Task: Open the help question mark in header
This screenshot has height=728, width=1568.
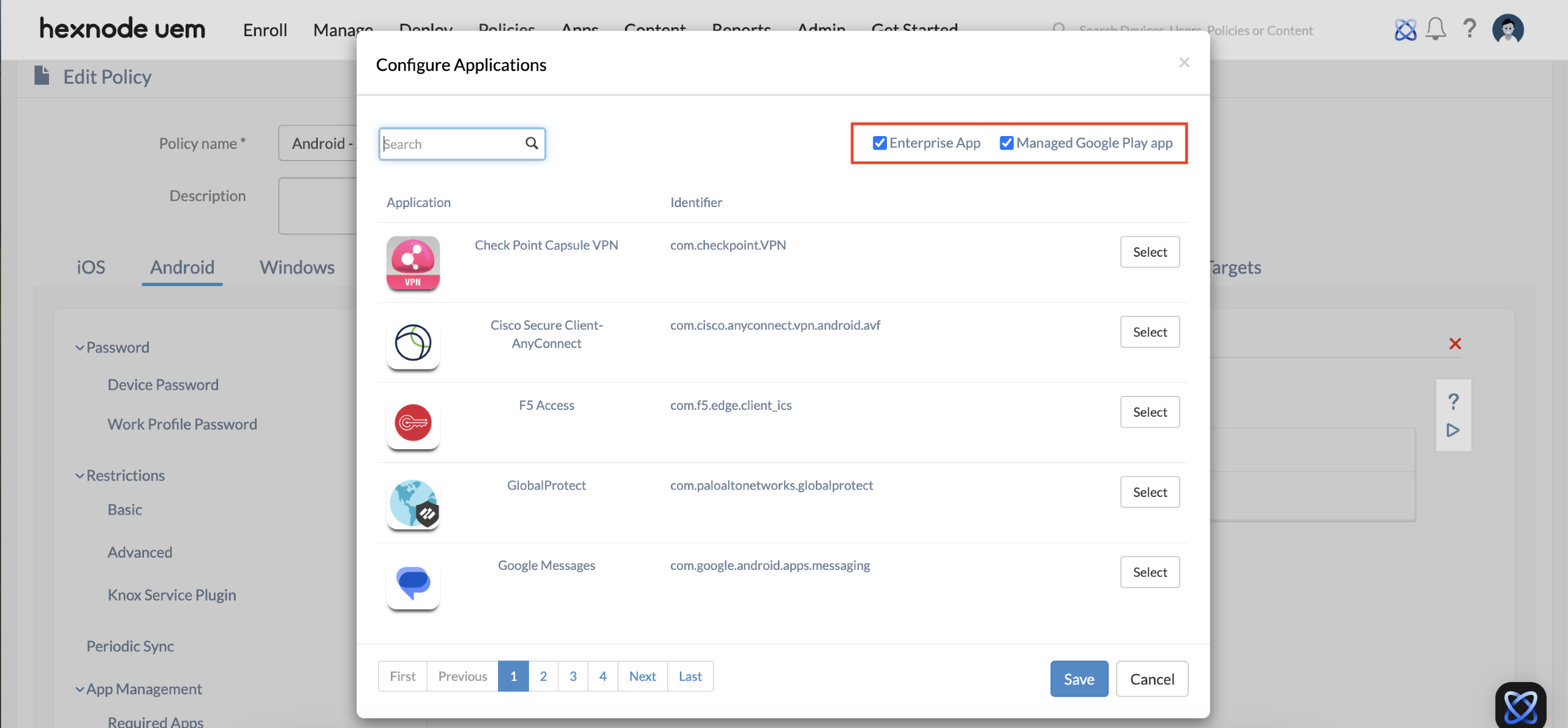Action: [x=1469, y=29]
